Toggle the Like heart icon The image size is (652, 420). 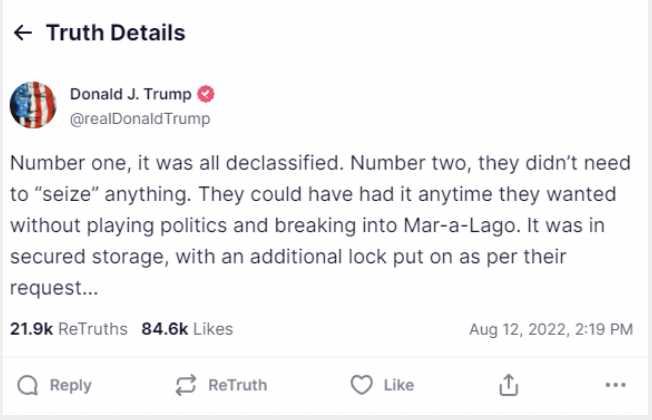click(361, 385)
